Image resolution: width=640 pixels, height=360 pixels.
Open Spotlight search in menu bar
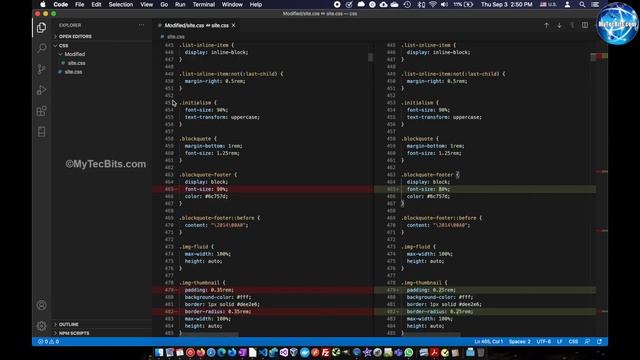coord(582,4)
